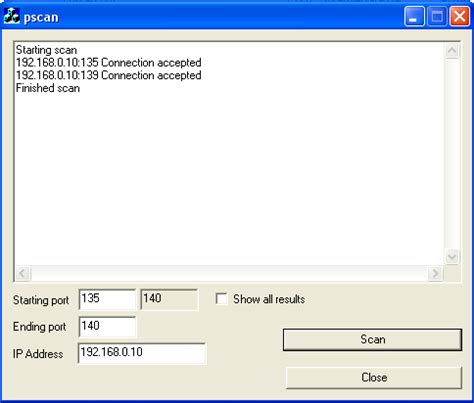
Task: Select the '192.168.0.10:135 Connection accepted' line
Action: (x=109, y=63)
